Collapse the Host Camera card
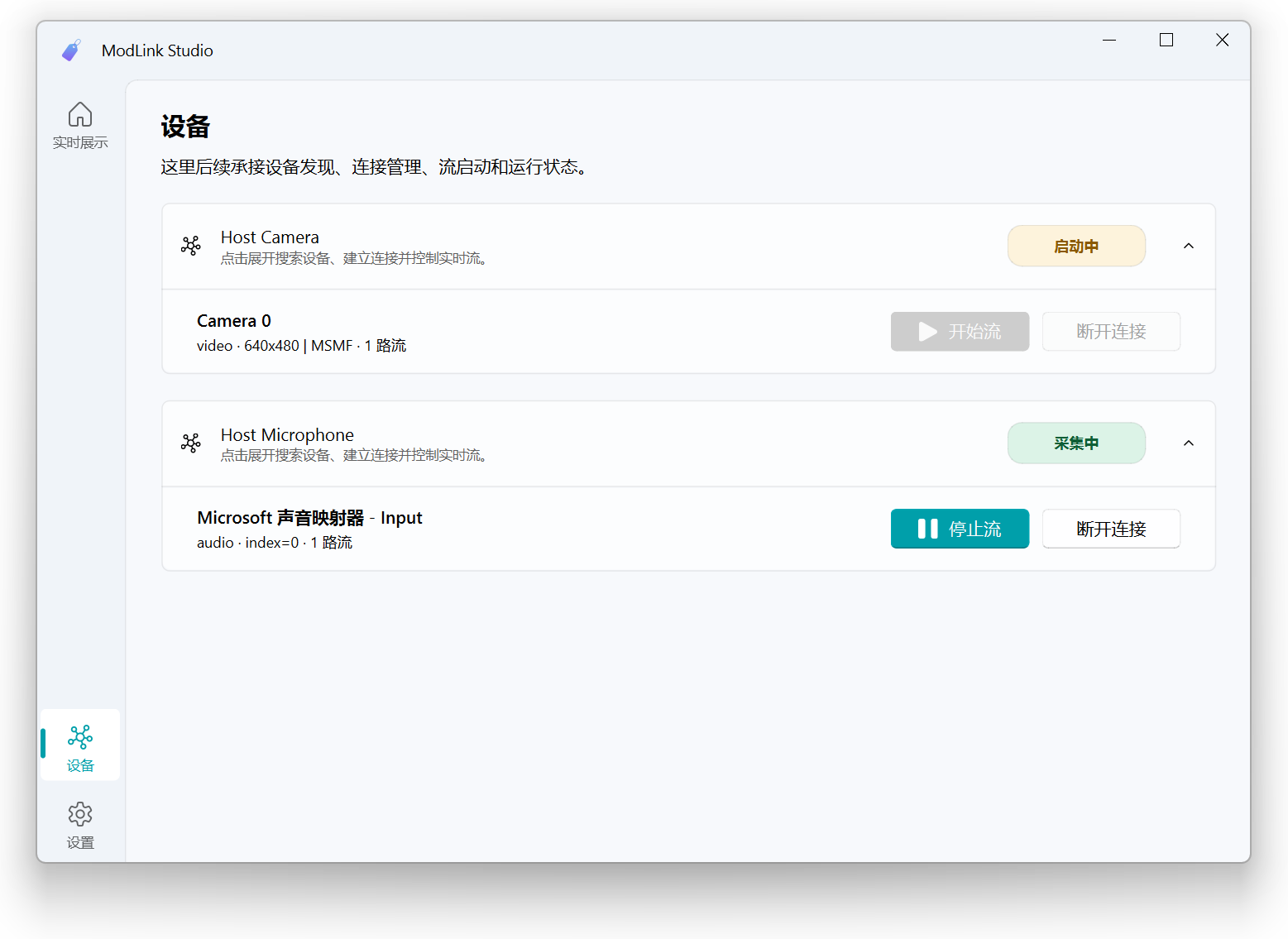The width and height of the screenshot is (1288, 939). coord(1189,246)
